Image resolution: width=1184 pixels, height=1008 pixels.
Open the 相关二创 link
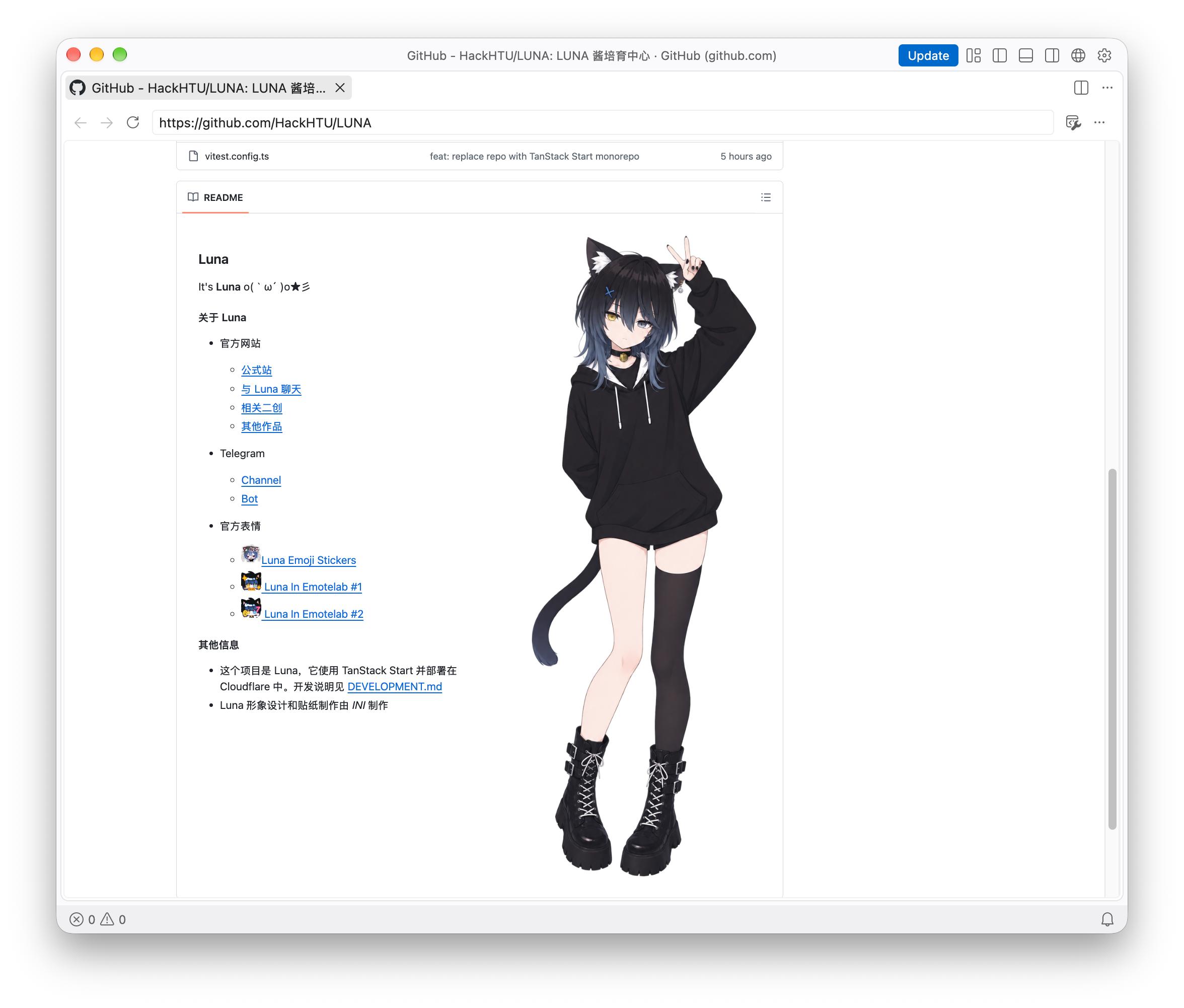click(262, 408)
